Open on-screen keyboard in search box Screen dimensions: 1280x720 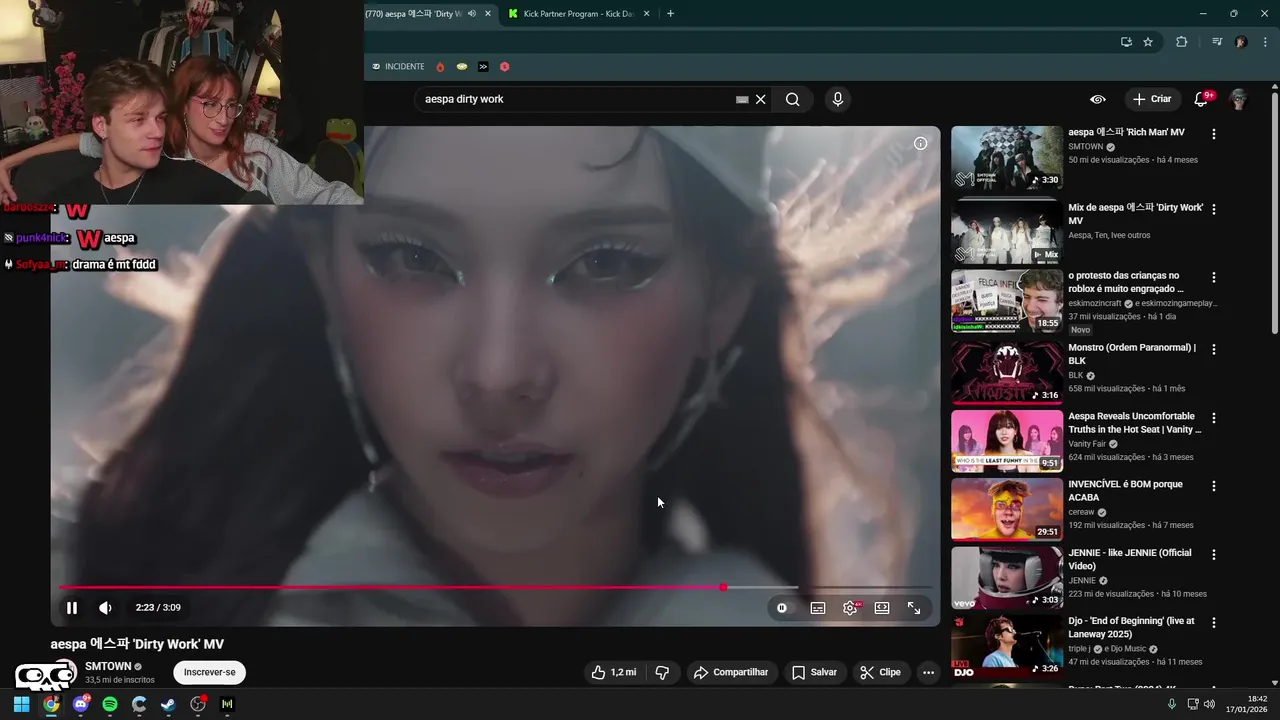click(742, 99)
